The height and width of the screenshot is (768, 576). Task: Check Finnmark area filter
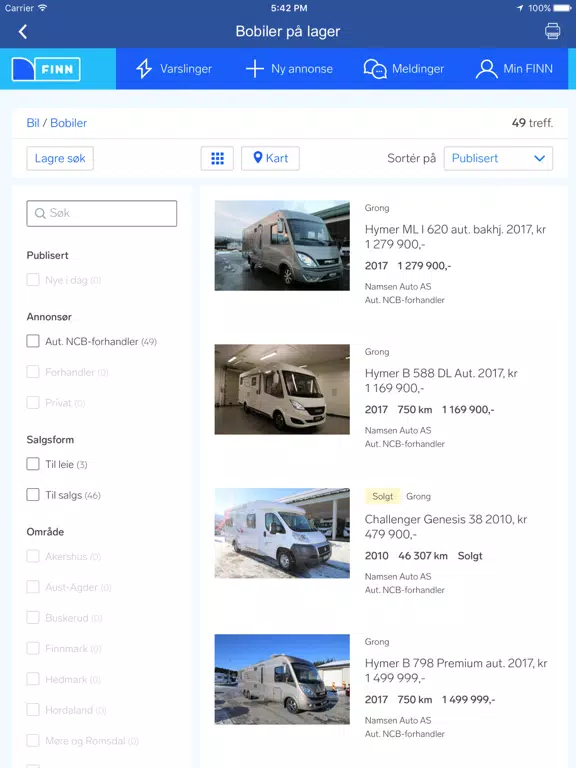coord(33,648)
